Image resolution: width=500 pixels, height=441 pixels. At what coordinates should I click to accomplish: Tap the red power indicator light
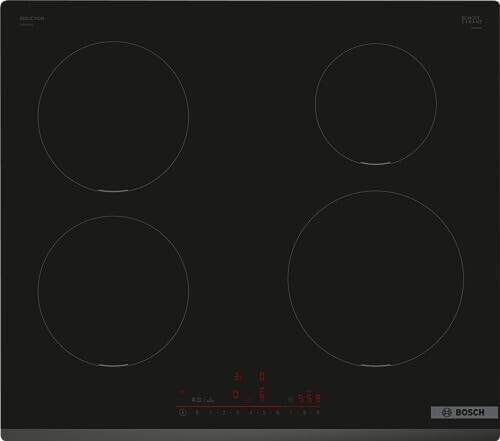tap(182, 392)
